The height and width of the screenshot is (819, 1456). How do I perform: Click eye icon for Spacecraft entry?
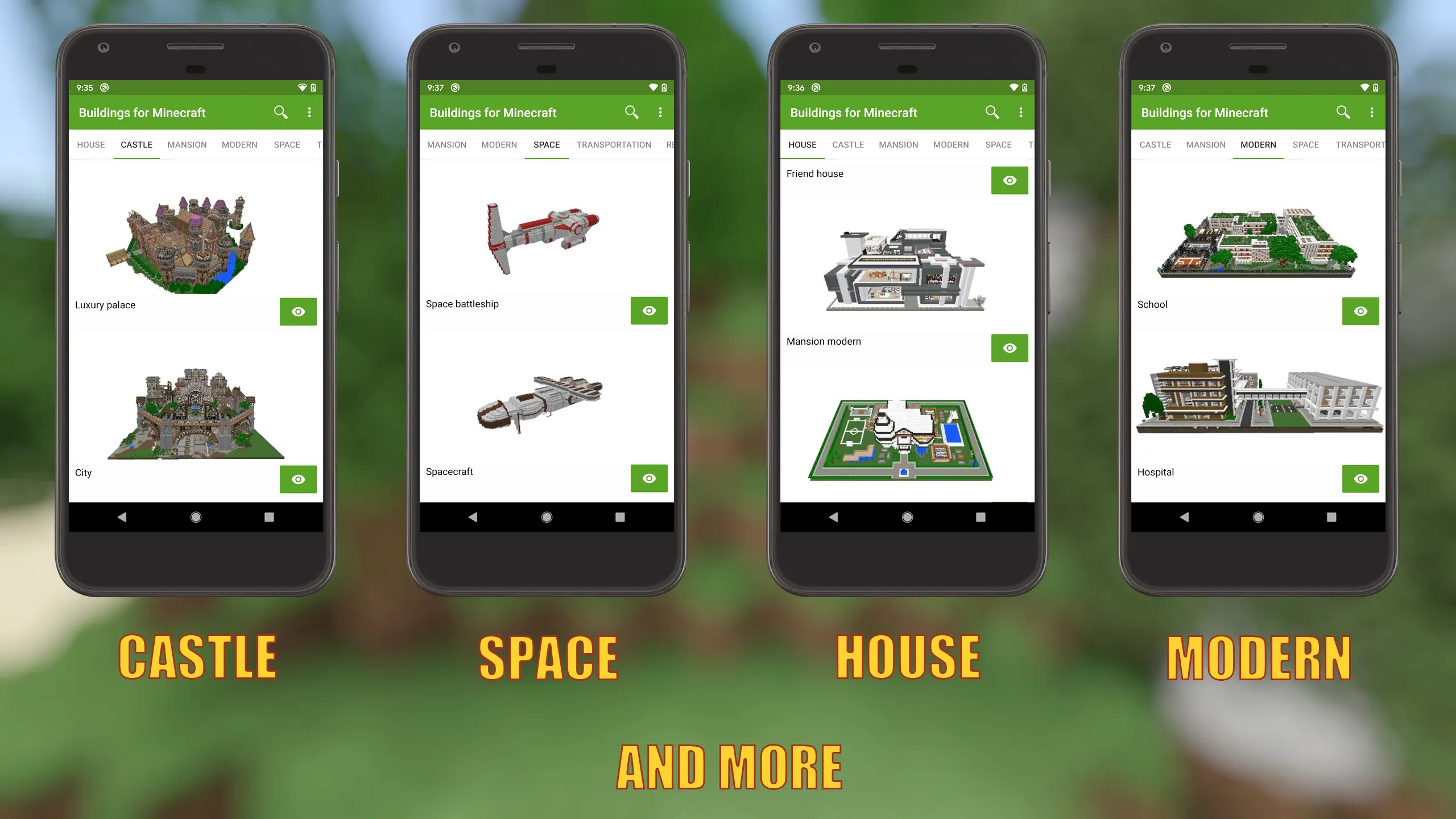[x=648, y=478]
